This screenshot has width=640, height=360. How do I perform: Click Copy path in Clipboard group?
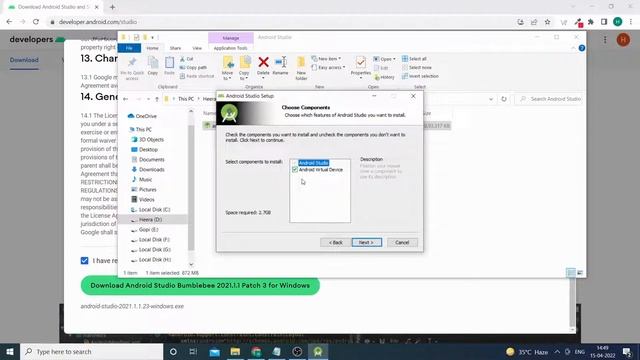coord(193,68)
